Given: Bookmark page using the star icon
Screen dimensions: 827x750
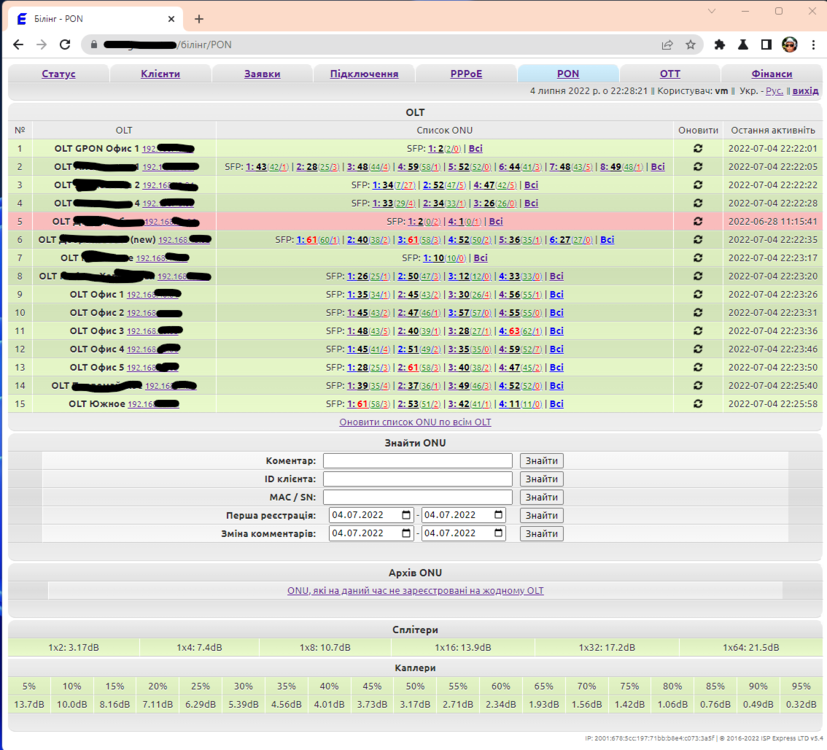Looking at the screenshot, I should point(691,44).
